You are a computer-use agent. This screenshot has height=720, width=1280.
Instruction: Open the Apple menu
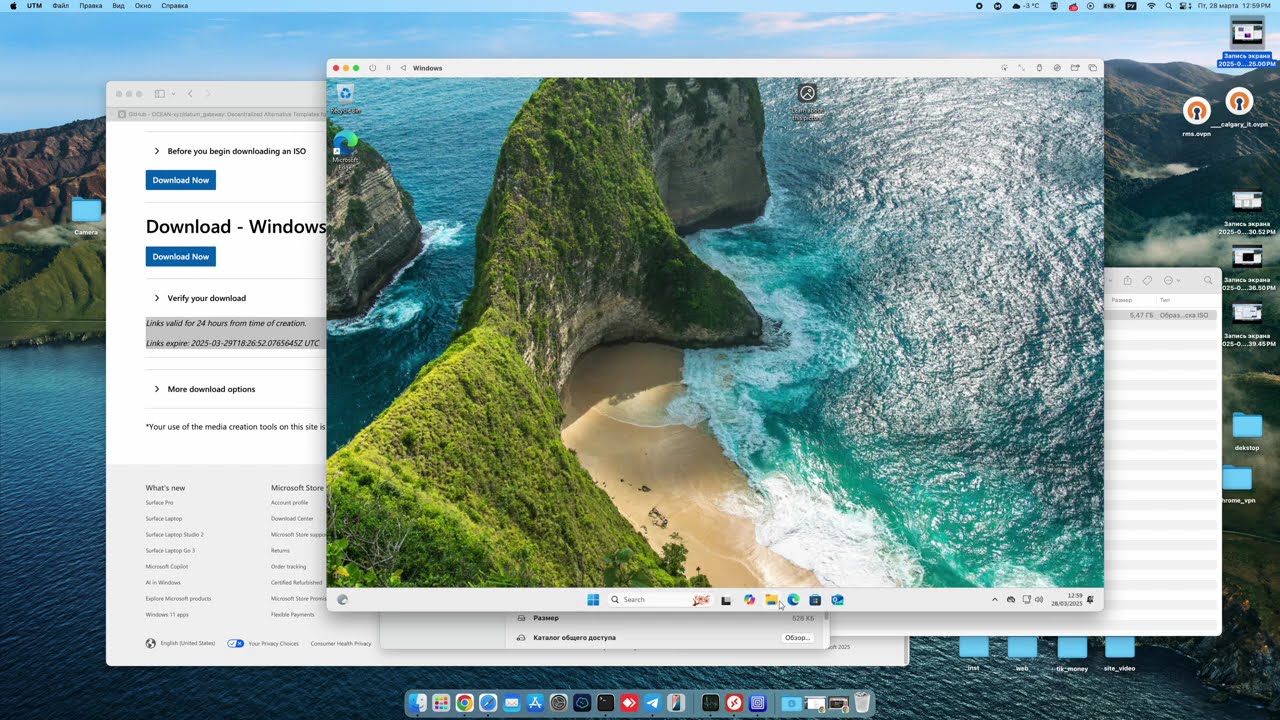click(13, 6)
